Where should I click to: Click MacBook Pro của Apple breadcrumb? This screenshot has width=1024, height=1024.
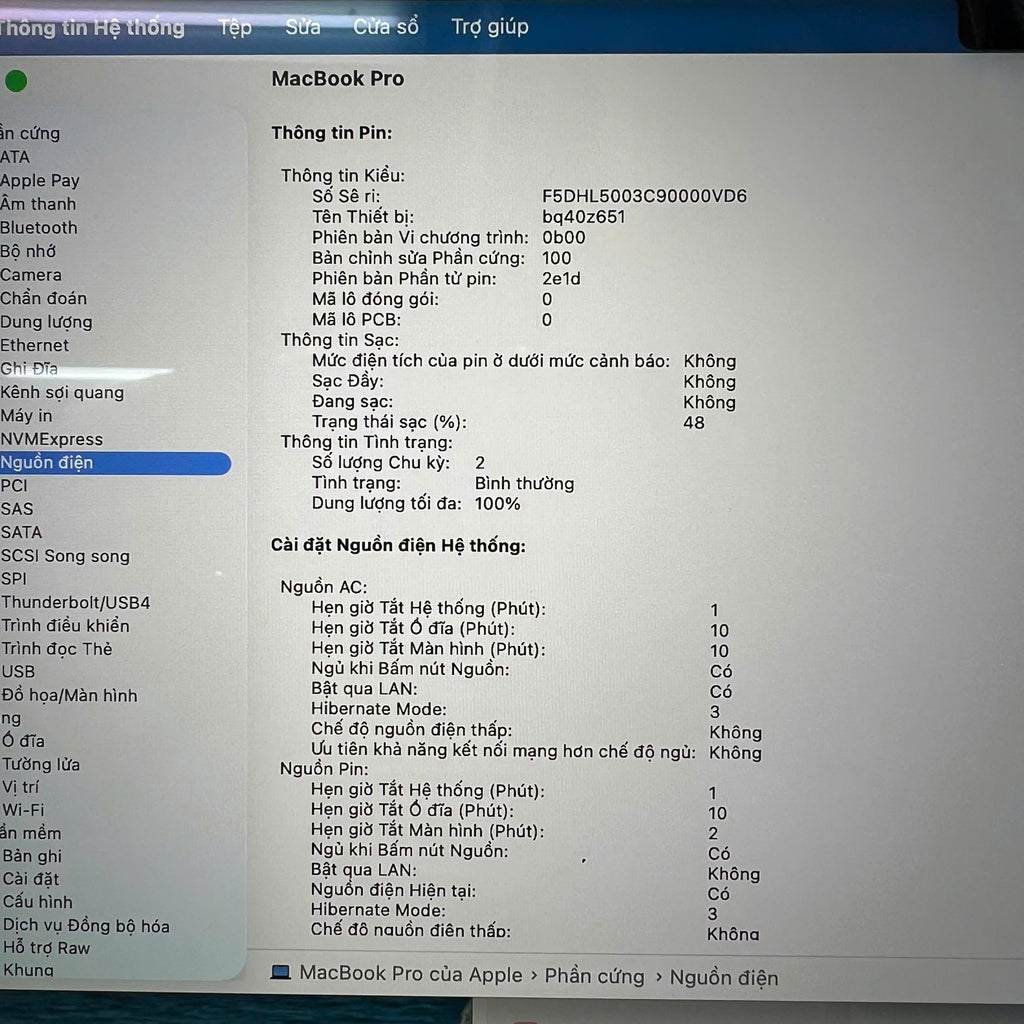pos(410,974)
